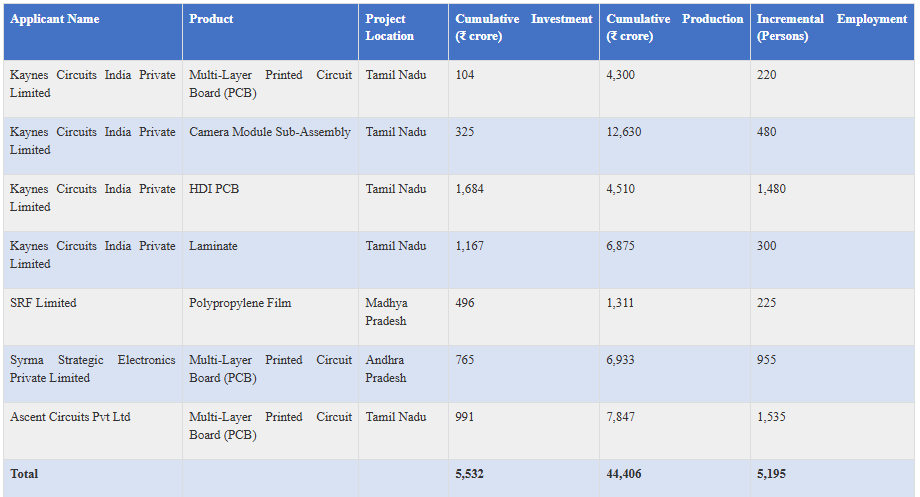Click the Madhya Pradesh location cell
This screenshot has height=497, width=920.
coord(387,312)
